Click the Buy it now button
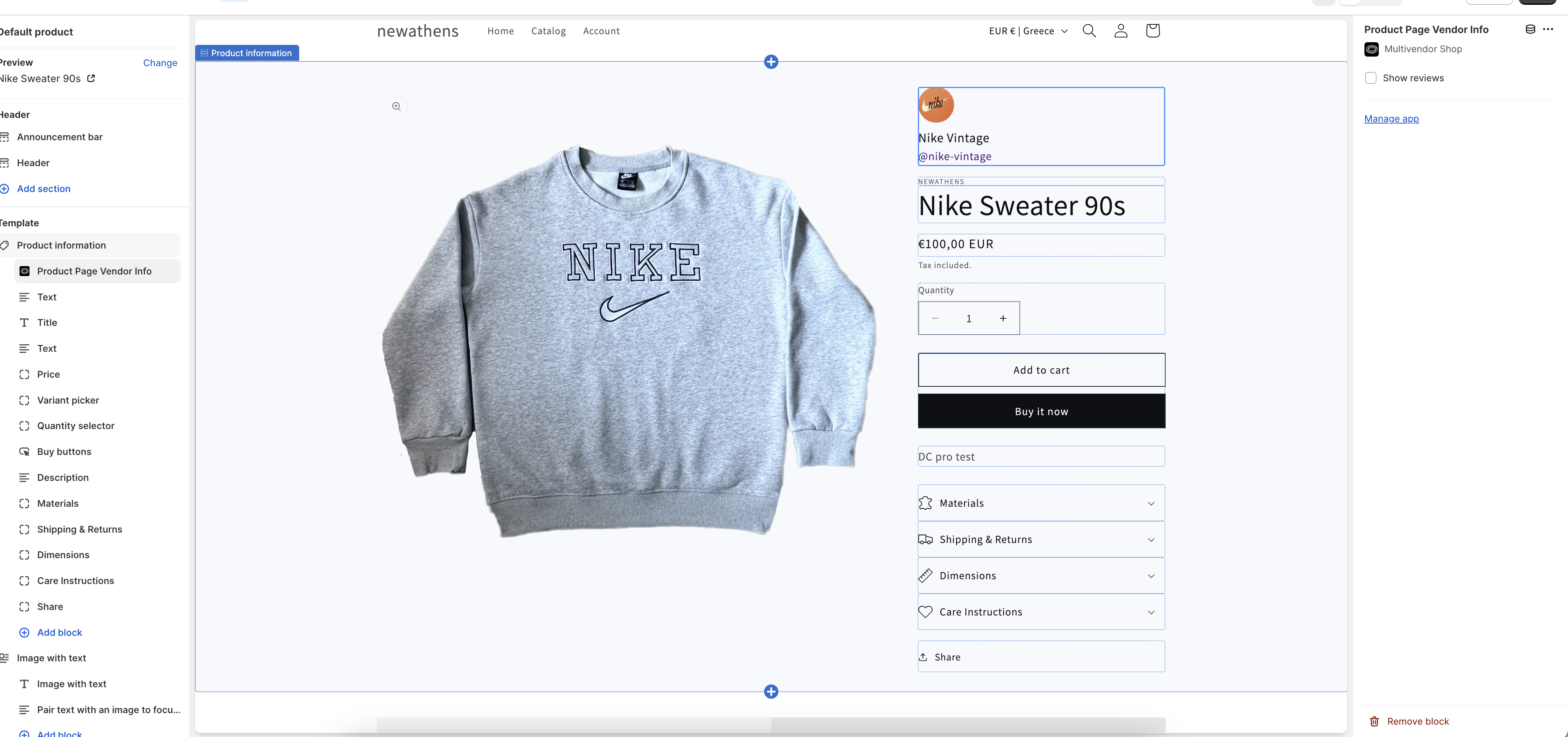Viewport: 1568px width, 737px height. pyautogui.click(x=1040, y=411)
